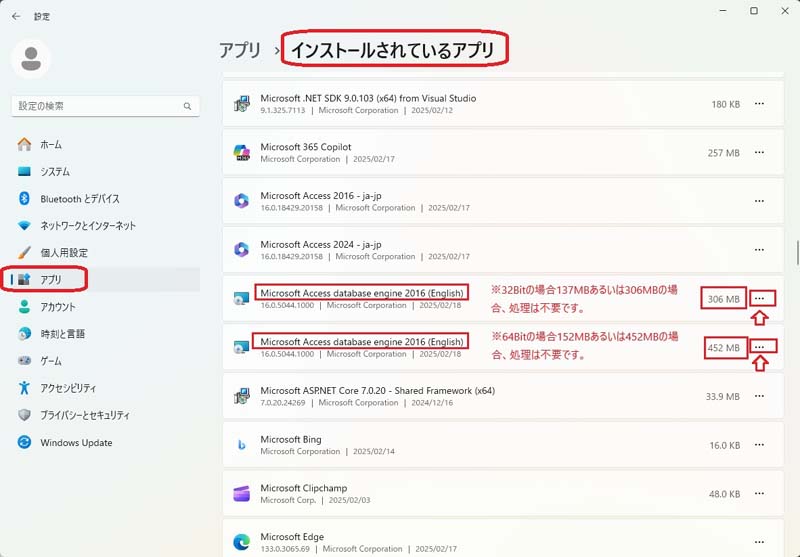Click the 257 MB size value
The image size is (800, 557).
723,153
